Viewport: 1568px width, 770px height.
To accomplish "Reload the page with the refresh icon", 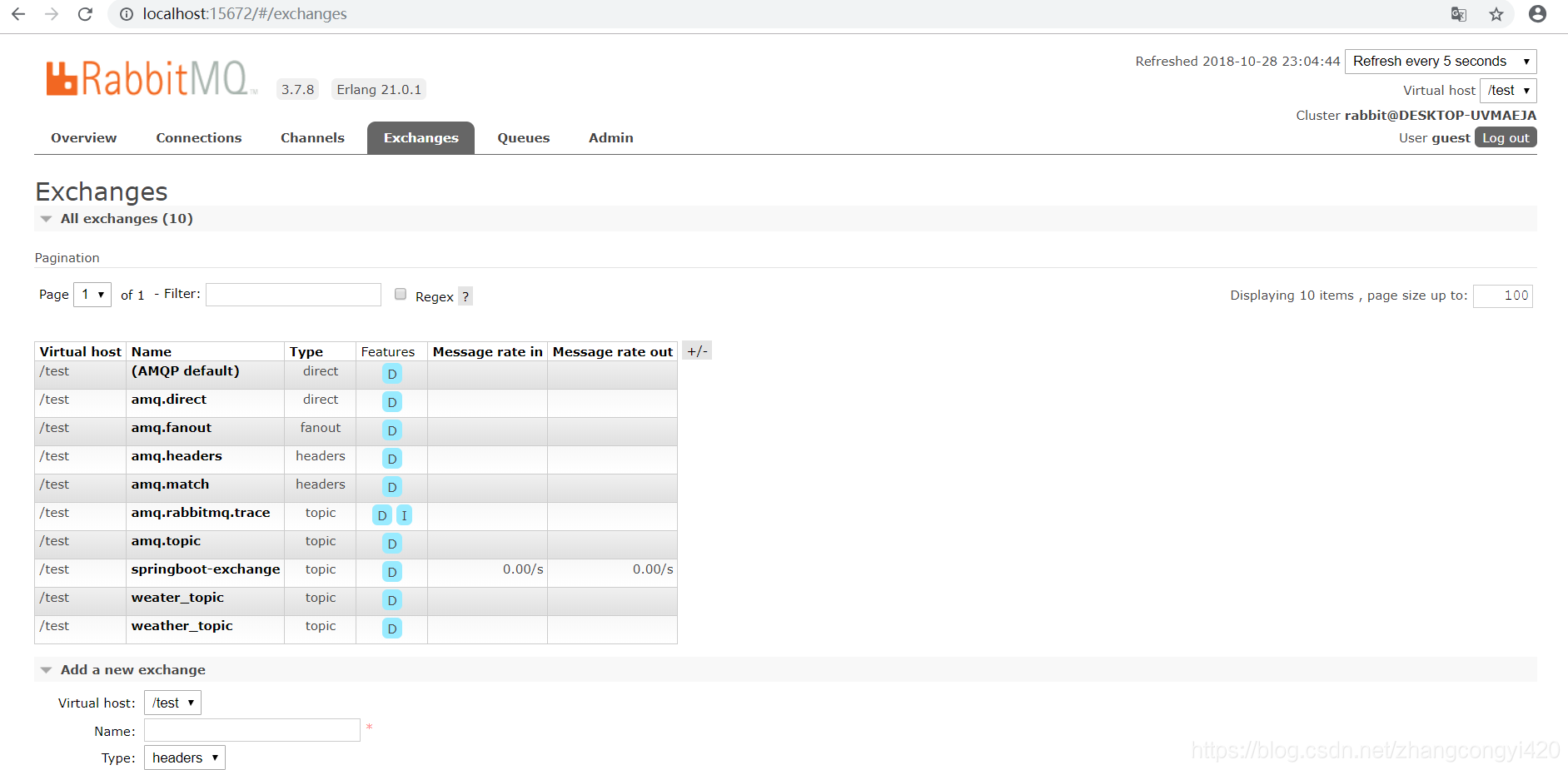I will click(x=85, y=14).
